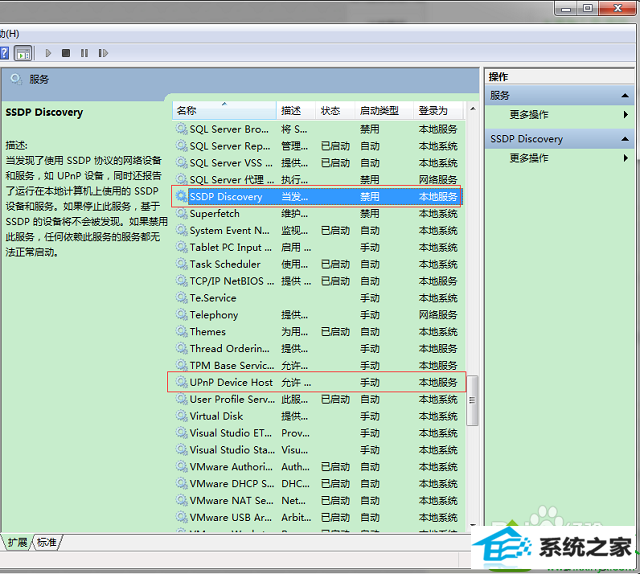Select the SQL Server Rep... service
This screenshot has height=574, width=640.
[x=318, y=146]
